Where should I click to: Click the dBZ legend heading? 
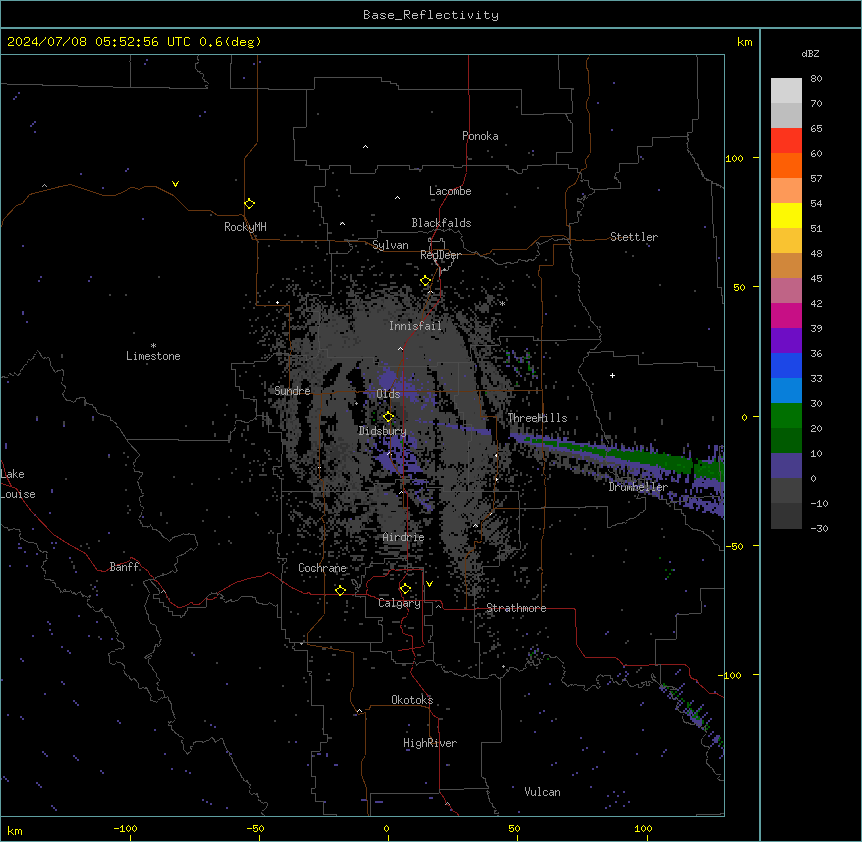click(810, 53)
